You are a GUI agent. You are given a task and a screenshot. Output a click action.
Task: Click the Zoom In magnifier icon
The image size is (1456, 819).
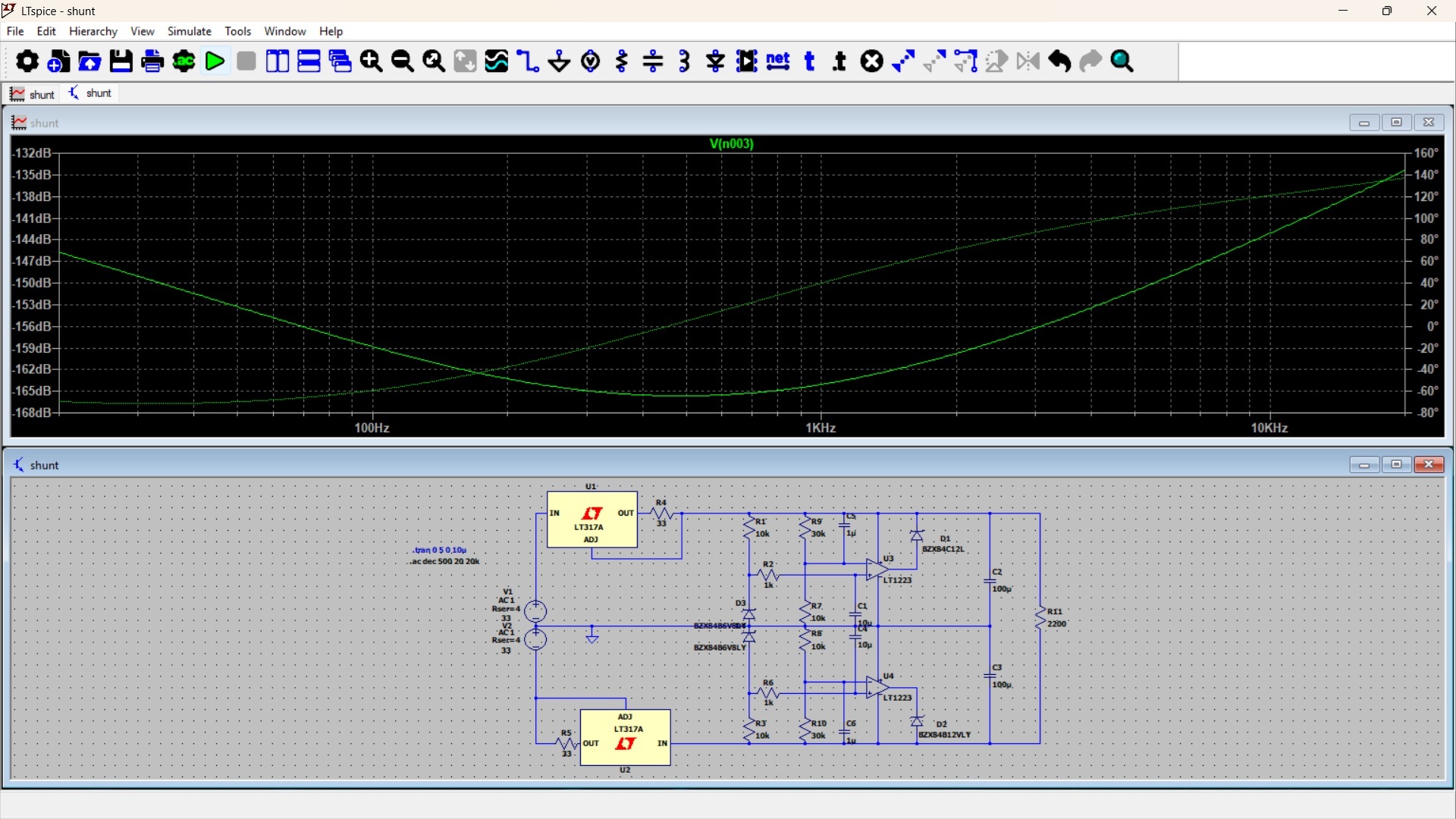[372, 61]
